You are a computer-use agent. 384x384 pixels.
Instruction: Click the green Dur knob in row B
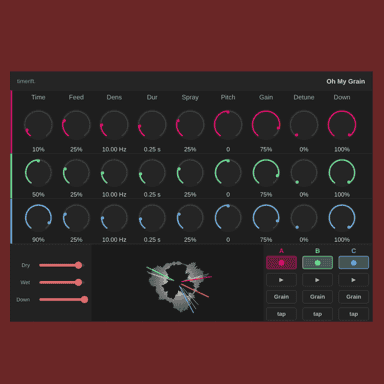point(152,172)
